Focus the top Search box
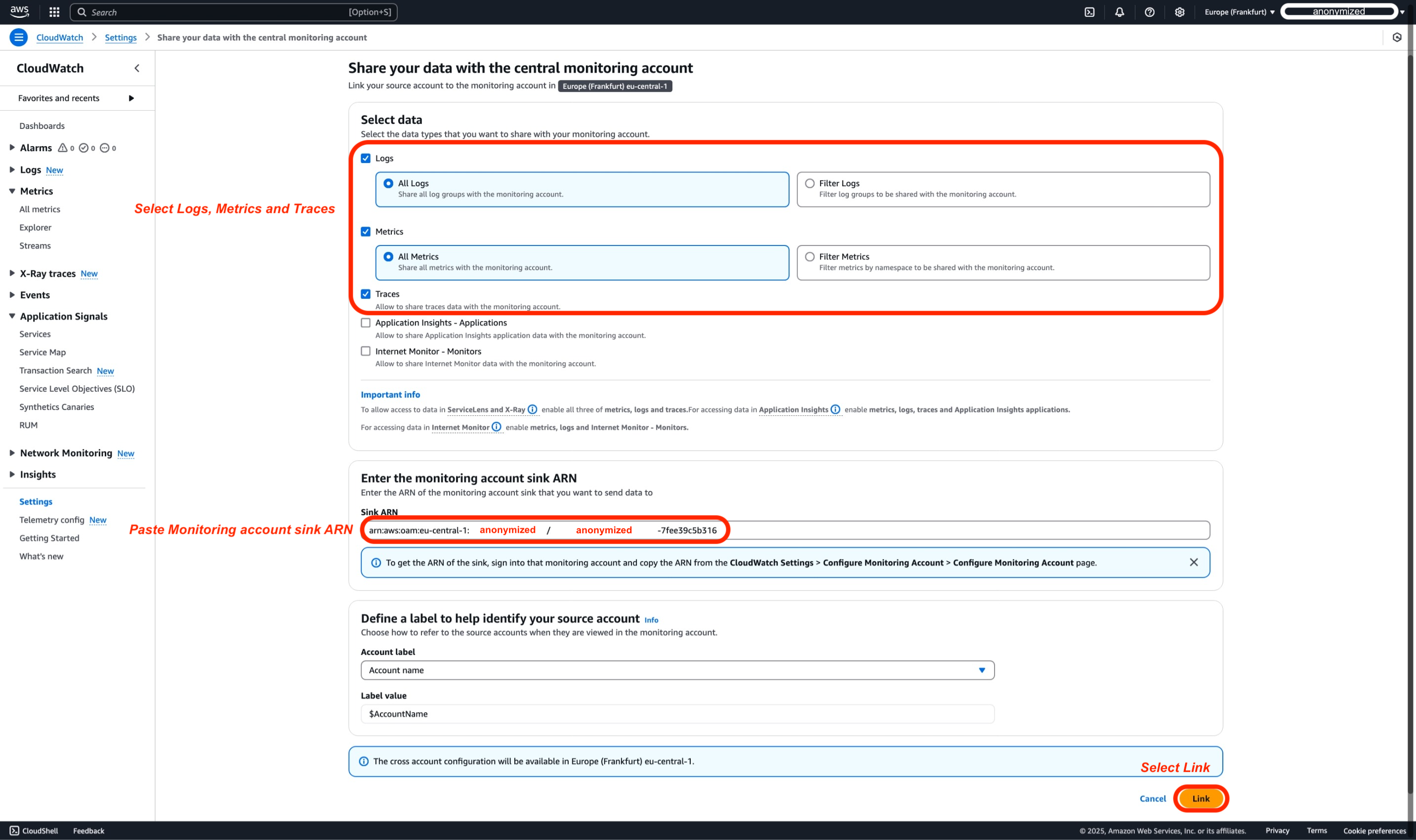 pyautogui.click(x=233, y=12)
